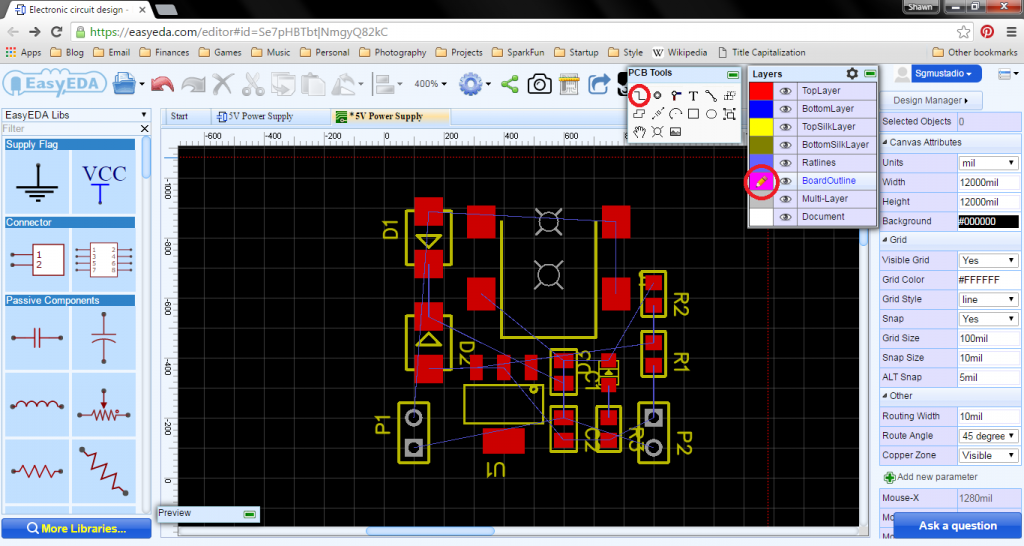Image resolution: width=1024 pixels, height=546 pixels.
Task: Open the Route Angle dropdown
Action: 988,436
